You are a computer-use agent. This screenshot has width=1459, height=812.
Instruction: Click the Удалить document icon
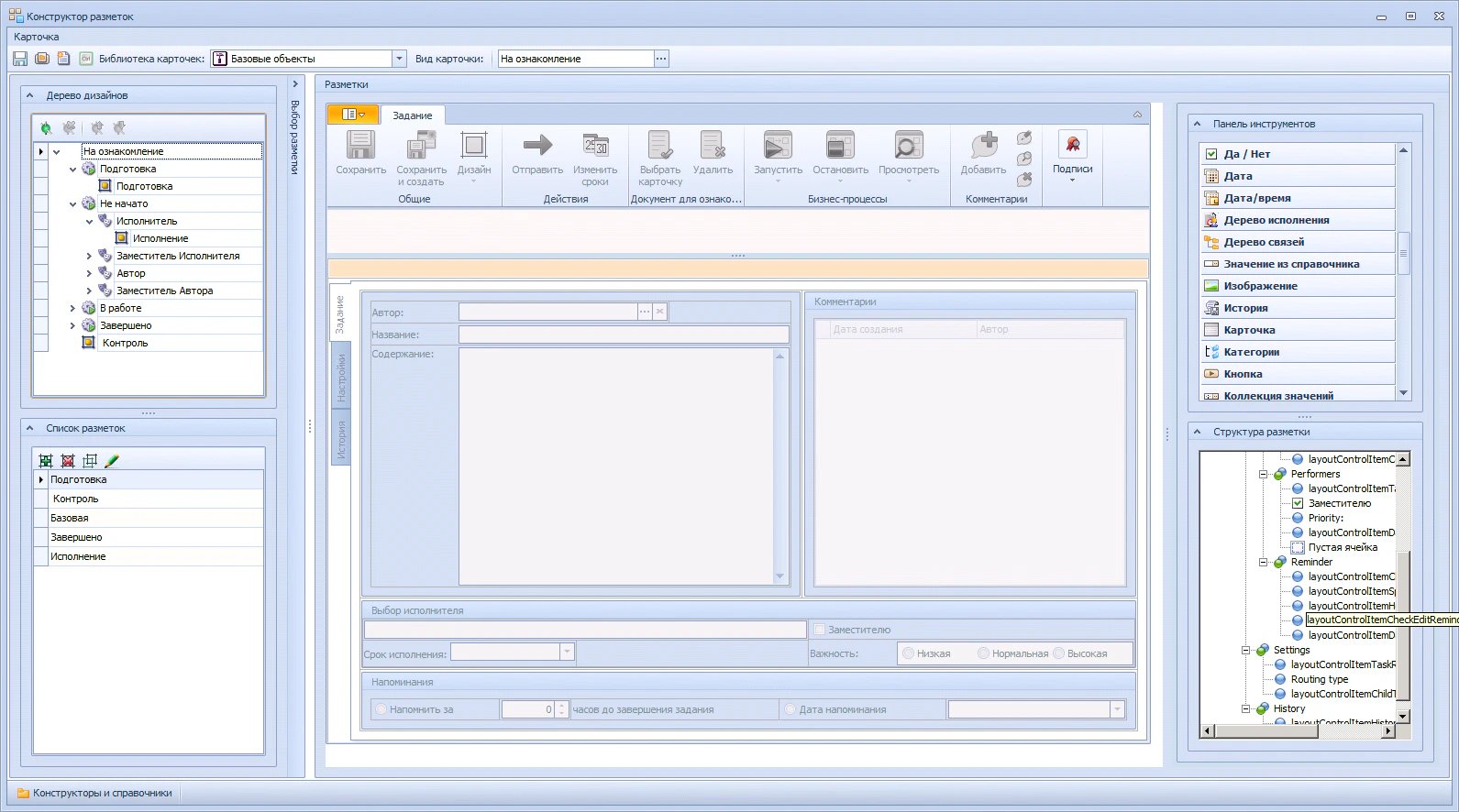(713, 145)
